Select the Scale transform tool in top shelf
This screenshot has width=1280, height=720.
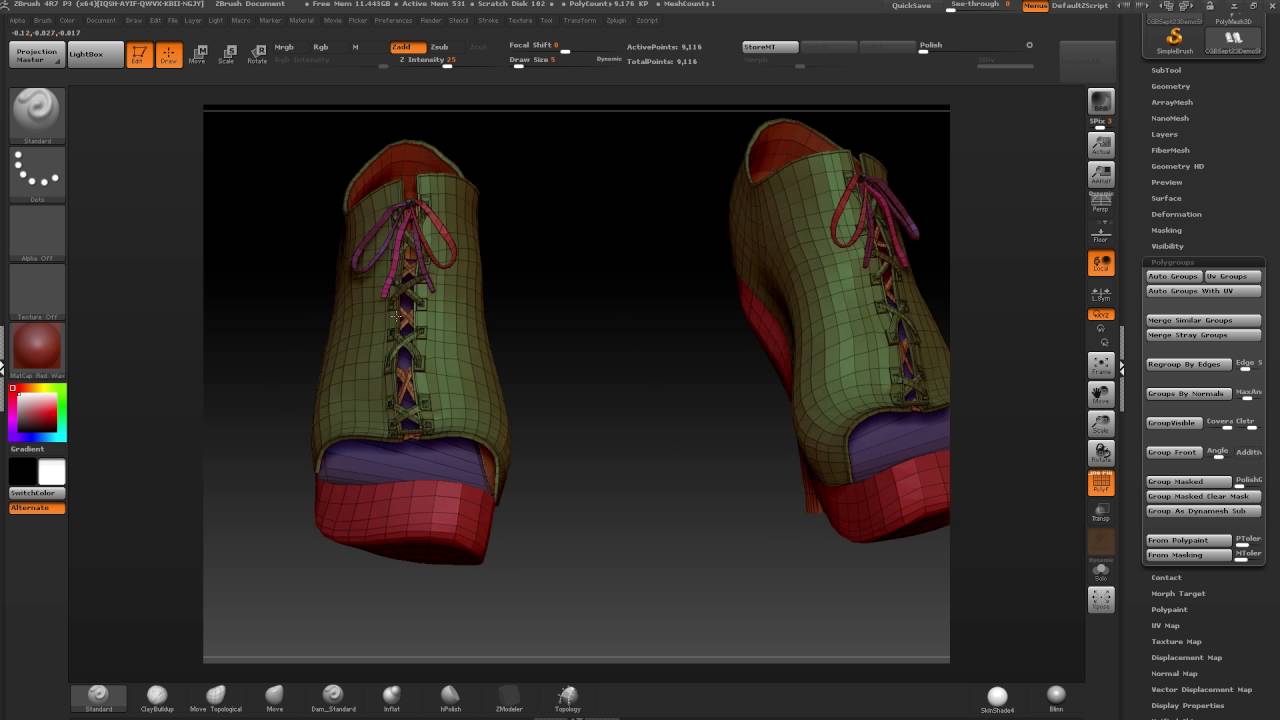click(227, 54)
